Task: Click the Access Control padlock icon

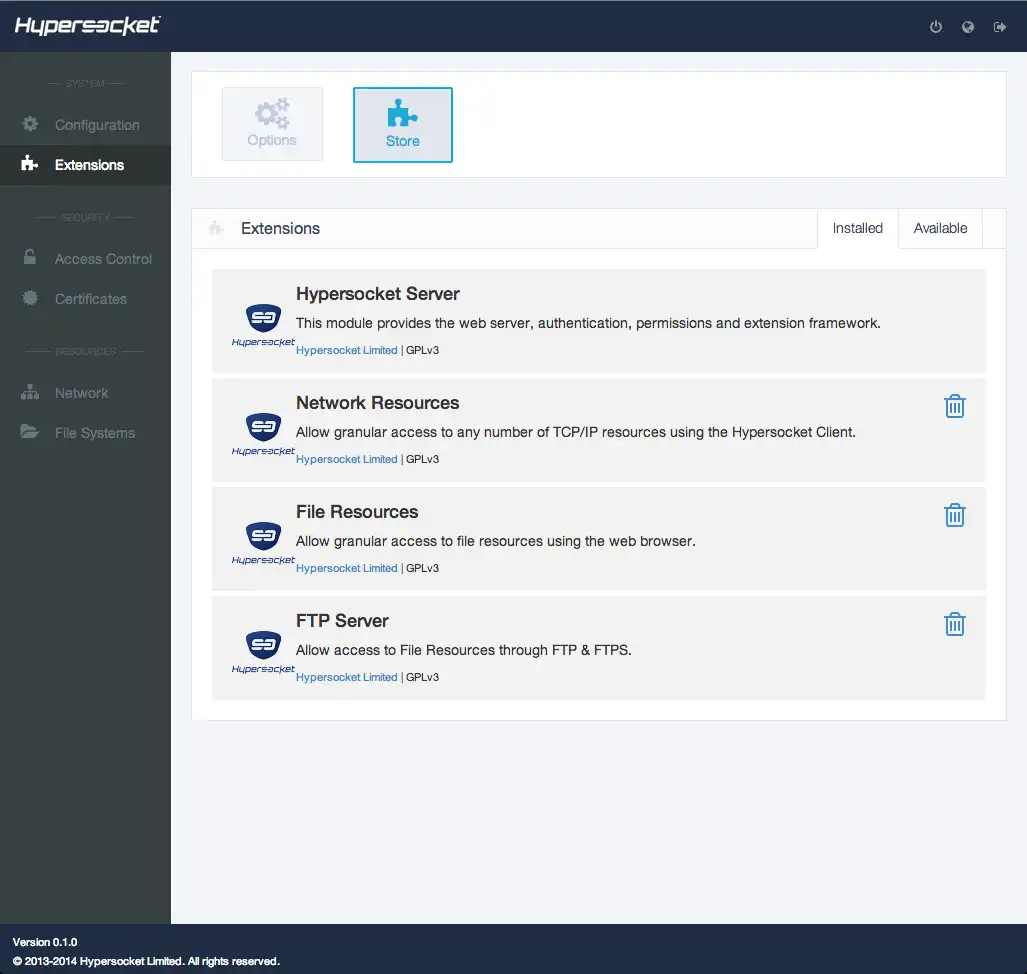Action: point(30,256)
